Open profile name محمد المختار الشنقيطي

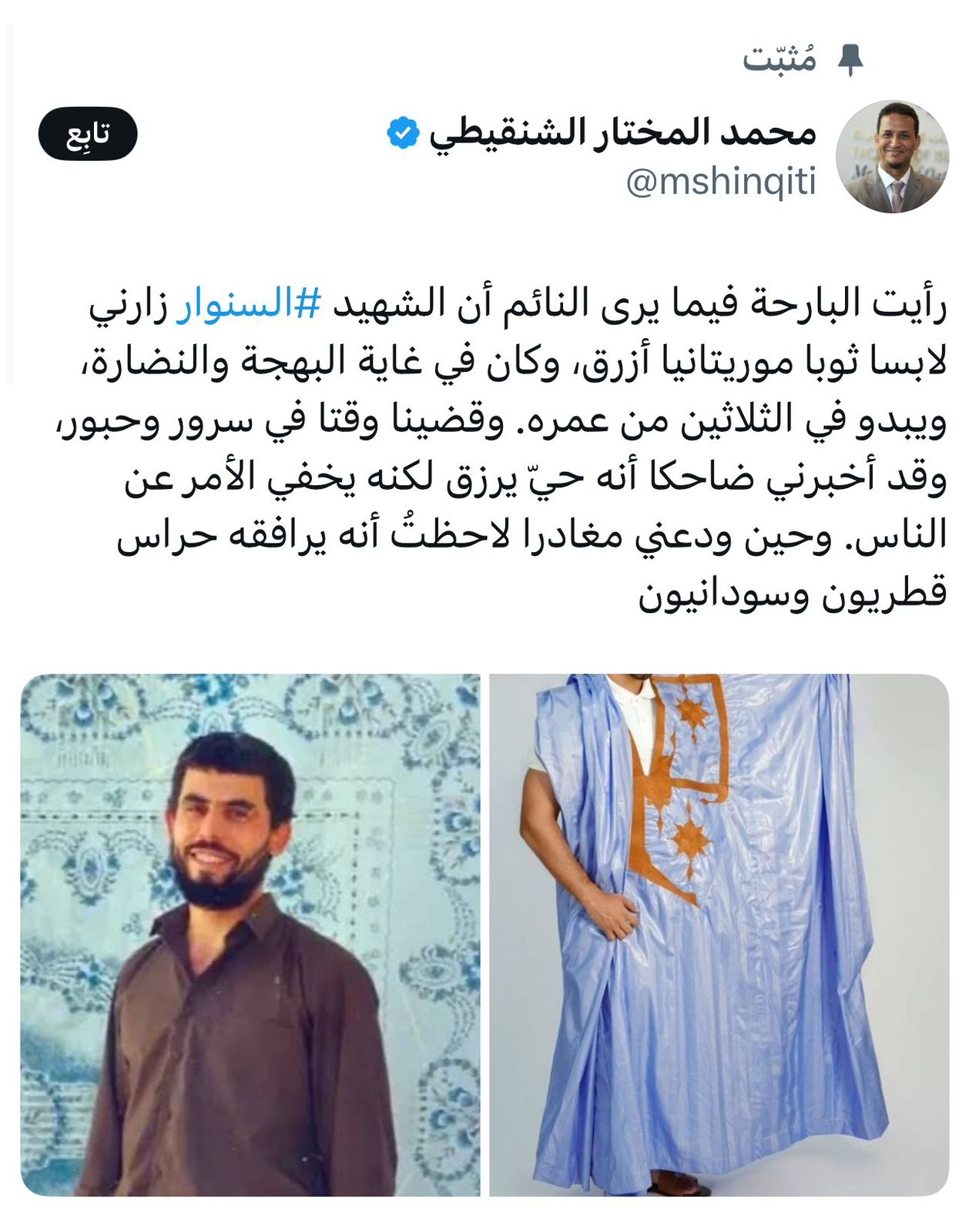(622, 133)
